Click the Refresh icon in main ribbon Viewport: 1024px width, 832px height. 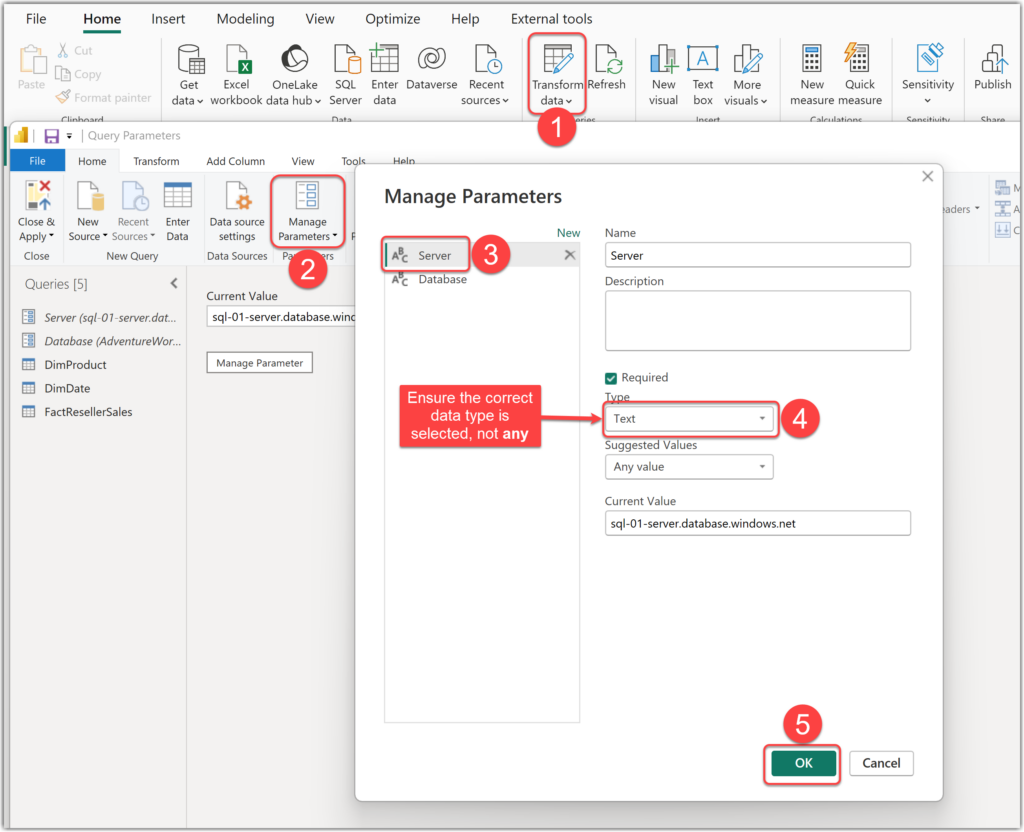[x=608, y=59]
